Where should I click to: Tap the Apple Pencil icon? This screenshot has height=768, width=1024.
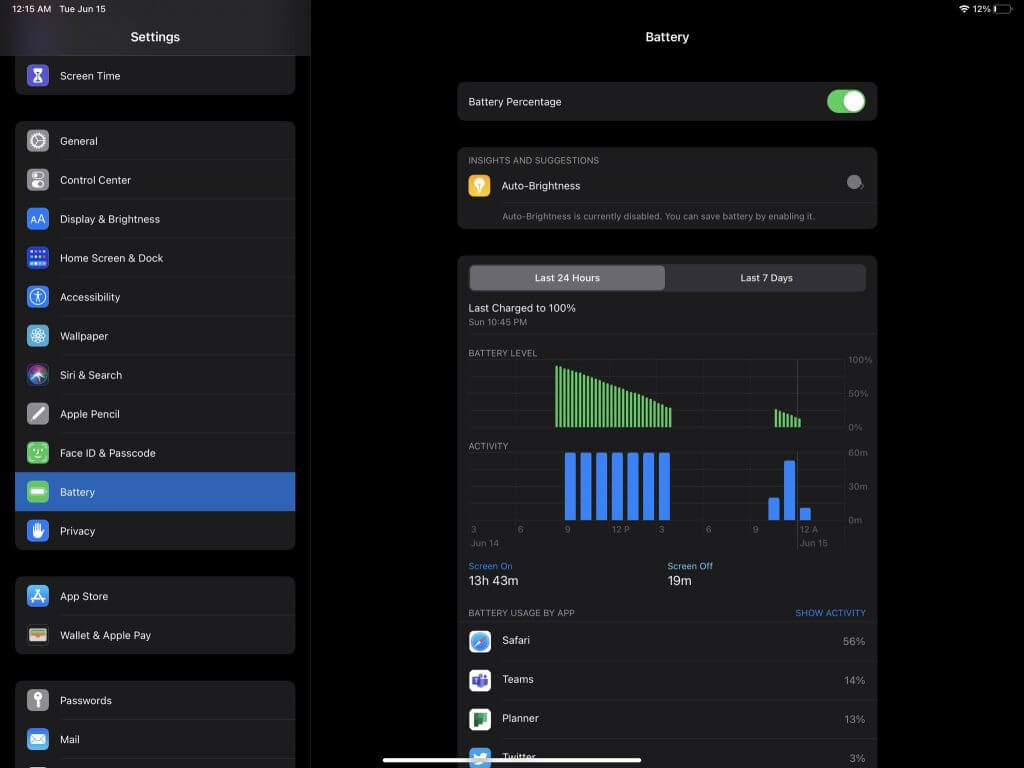tap(38, 414)
